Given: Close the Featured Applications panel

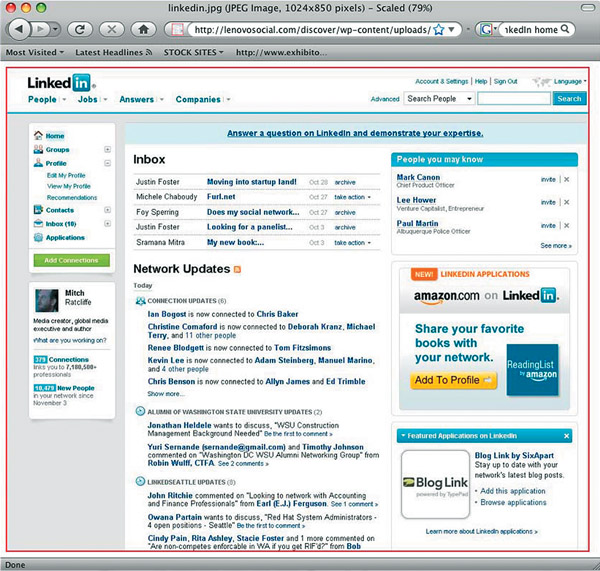Looking at the screenshot, I should 567,436.
